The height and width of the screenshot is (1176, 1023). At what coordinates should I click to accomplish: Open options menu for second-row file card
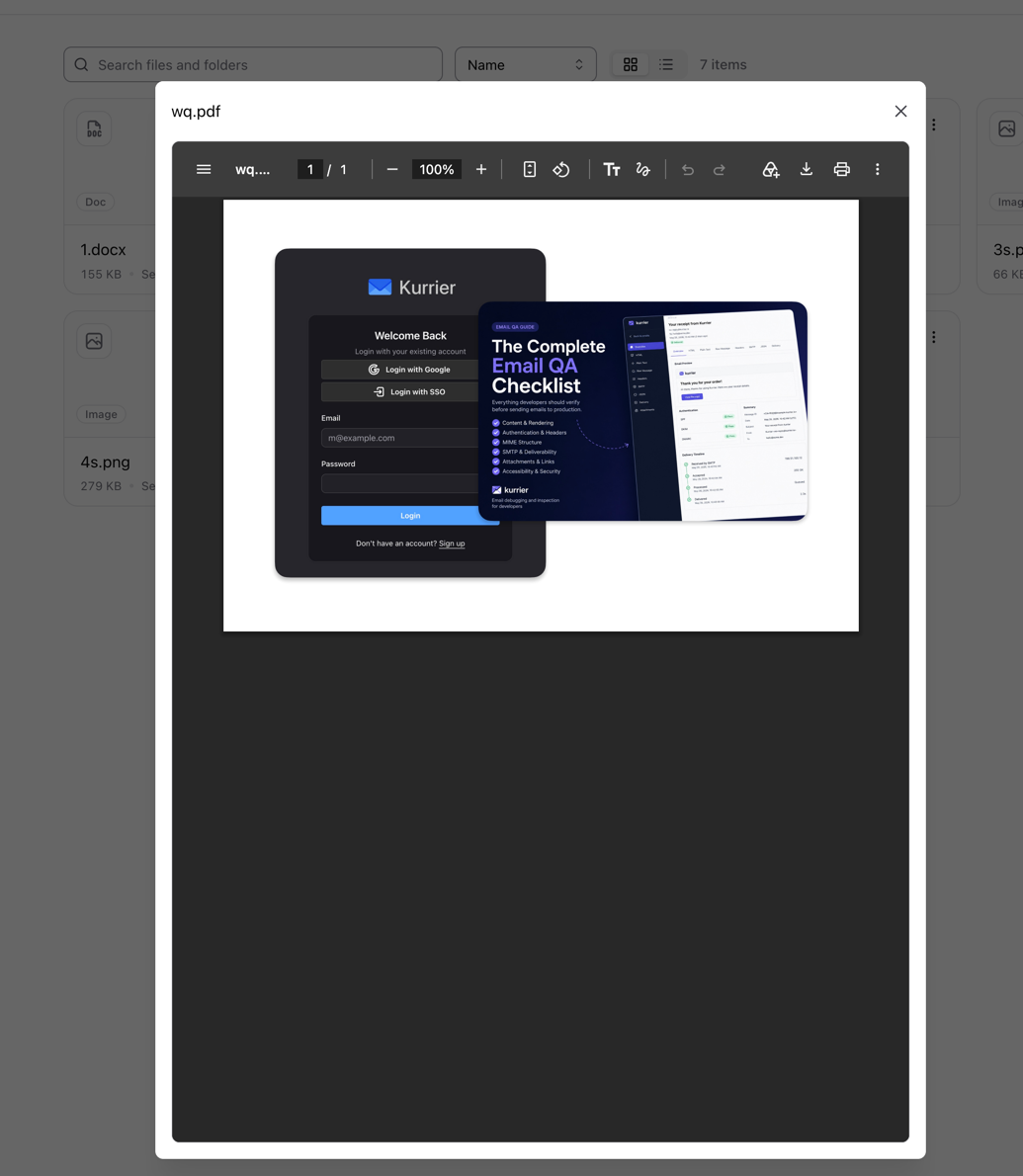pyautogui.click(x=934, y=338)
